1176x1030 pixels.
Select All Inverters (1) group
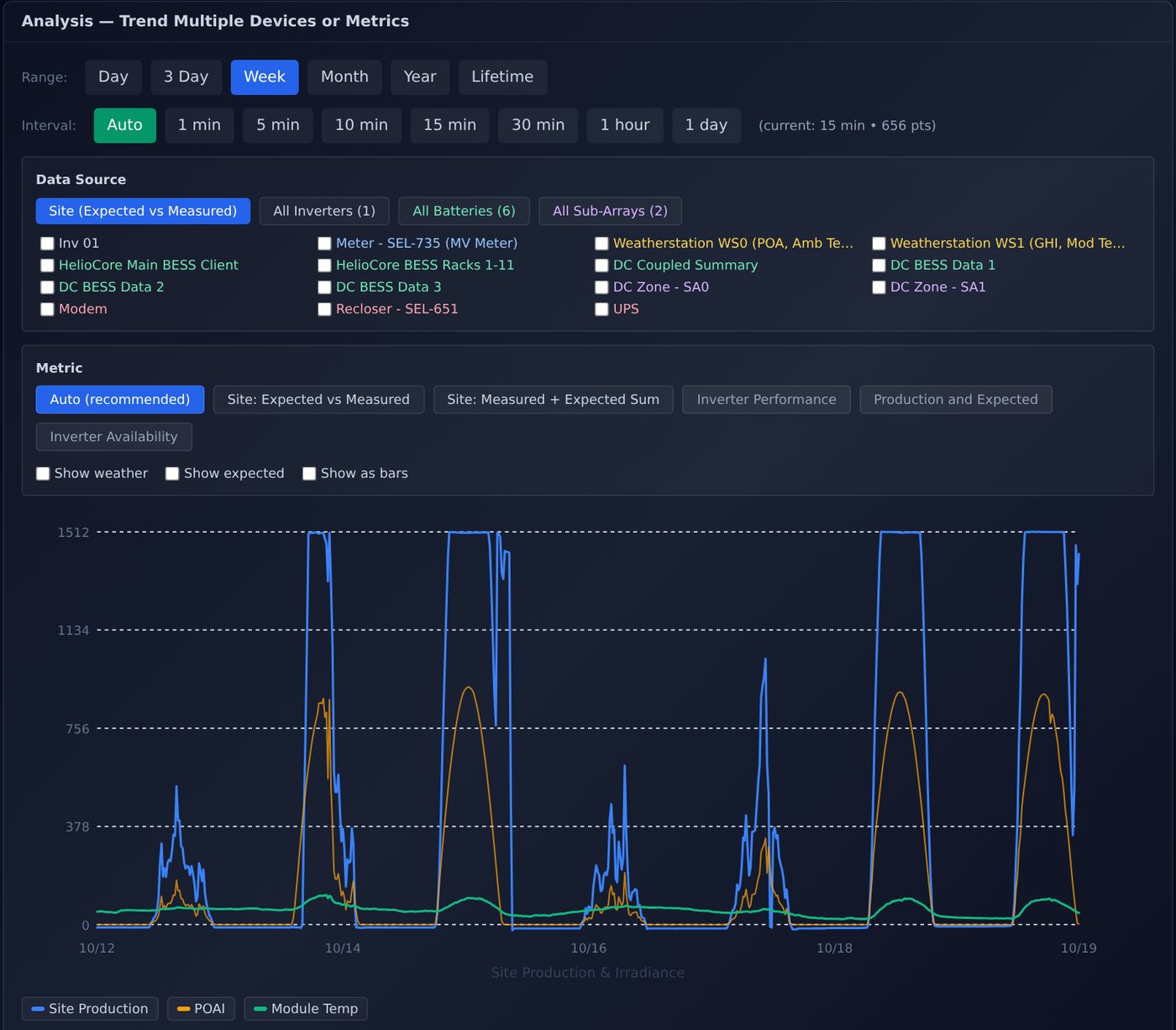point(324,211)
